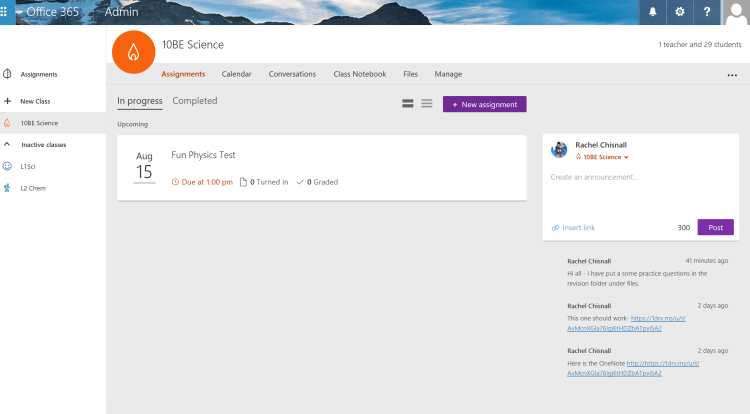Click in the Create an announcement field
Screen dimensions: 750x414
click(640, 178)
